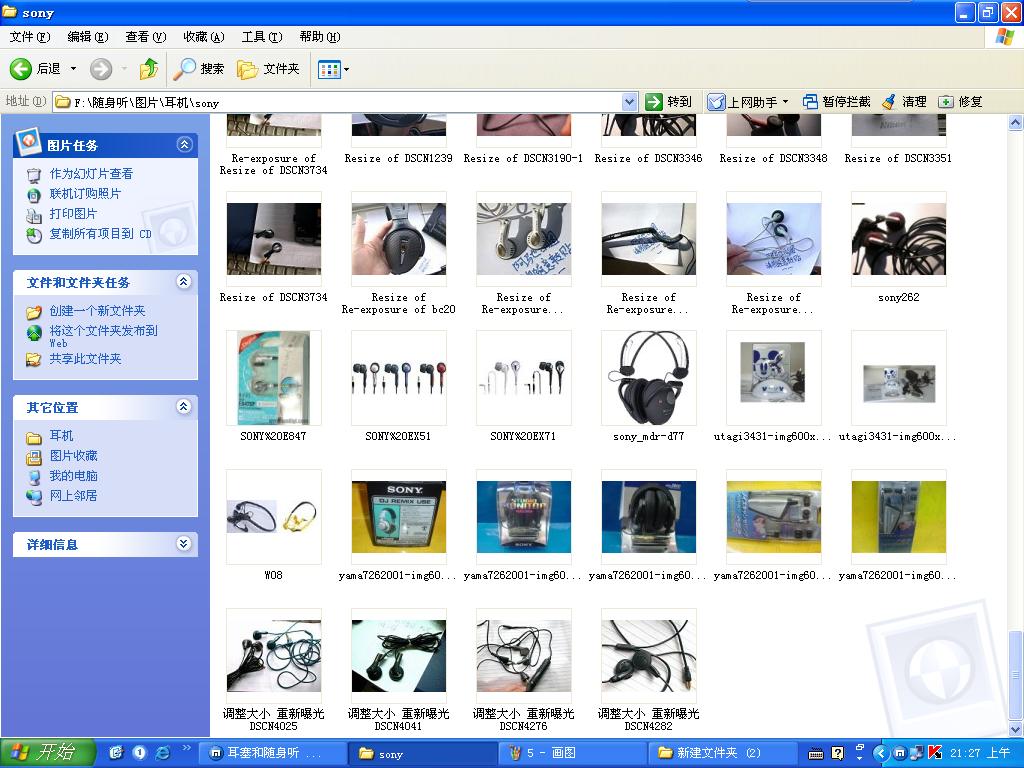Click the Back arrow icon

pyautogui.click(x=21, y=69)
